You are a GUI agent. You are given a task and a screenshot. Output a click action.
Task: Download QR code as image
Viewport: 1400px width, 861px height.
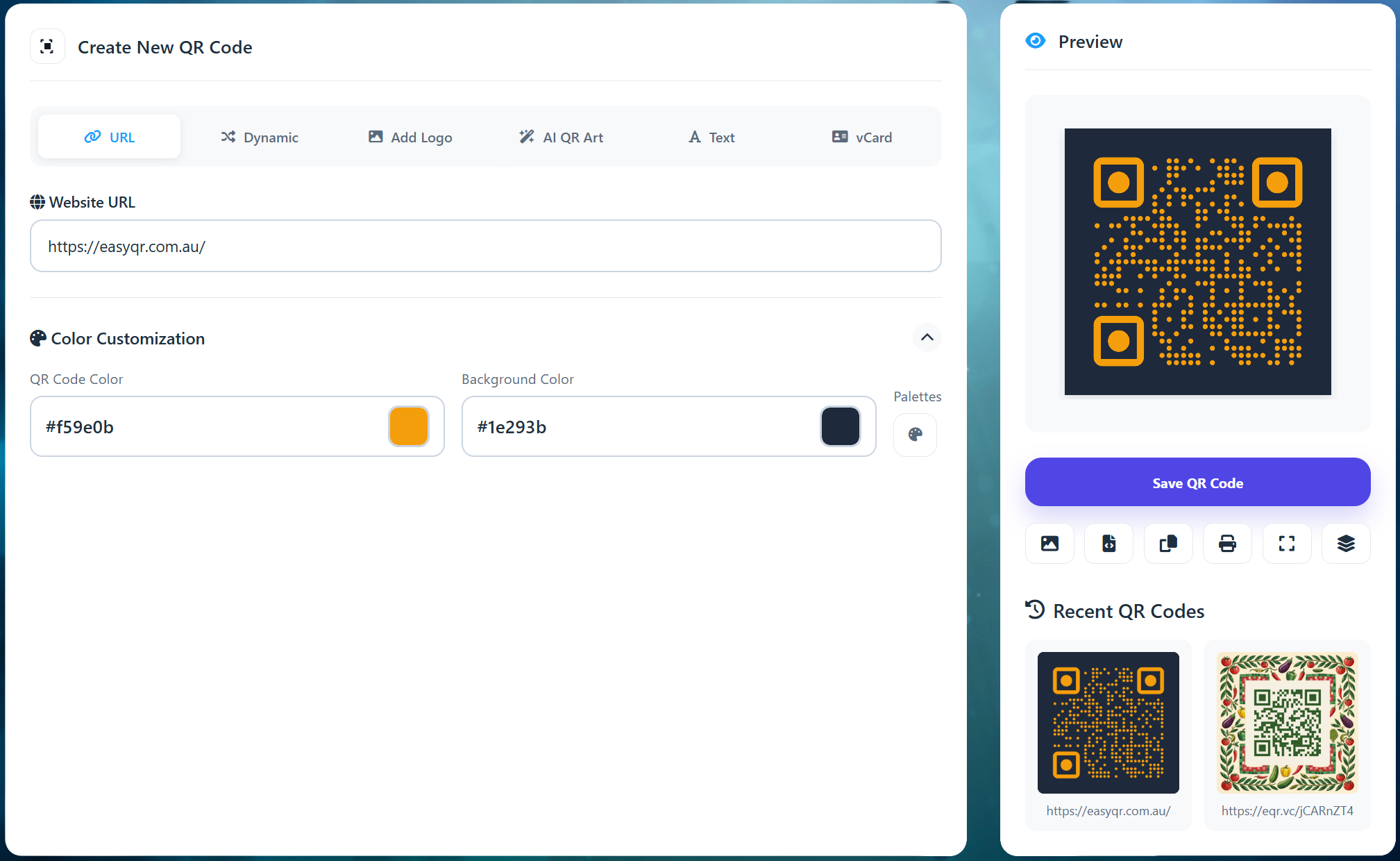(x=1049, y=544)
